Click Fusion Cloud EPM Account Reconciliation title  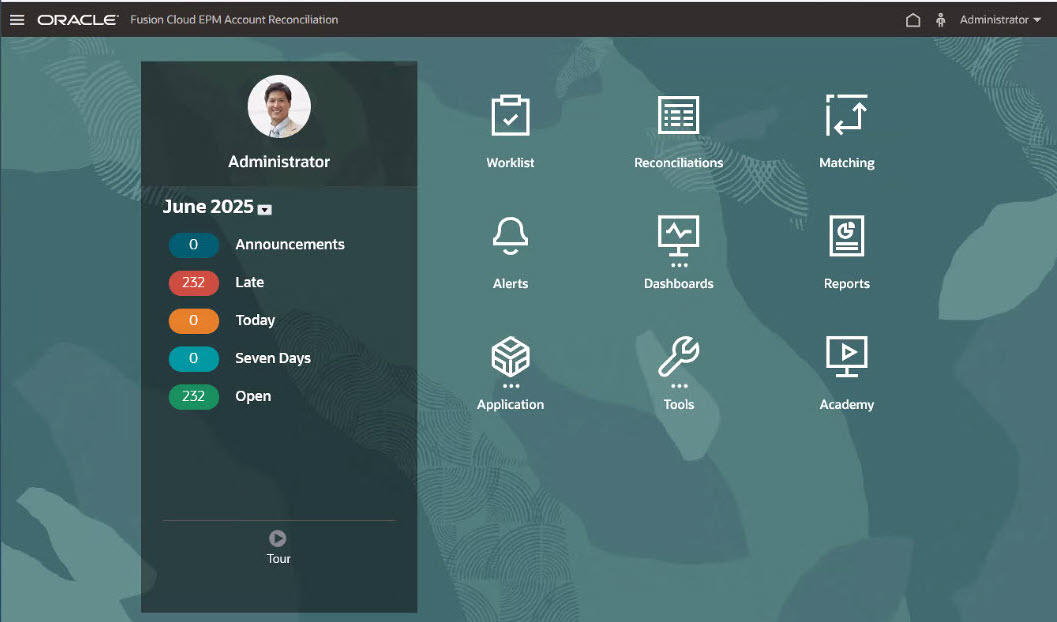(234, 20)
